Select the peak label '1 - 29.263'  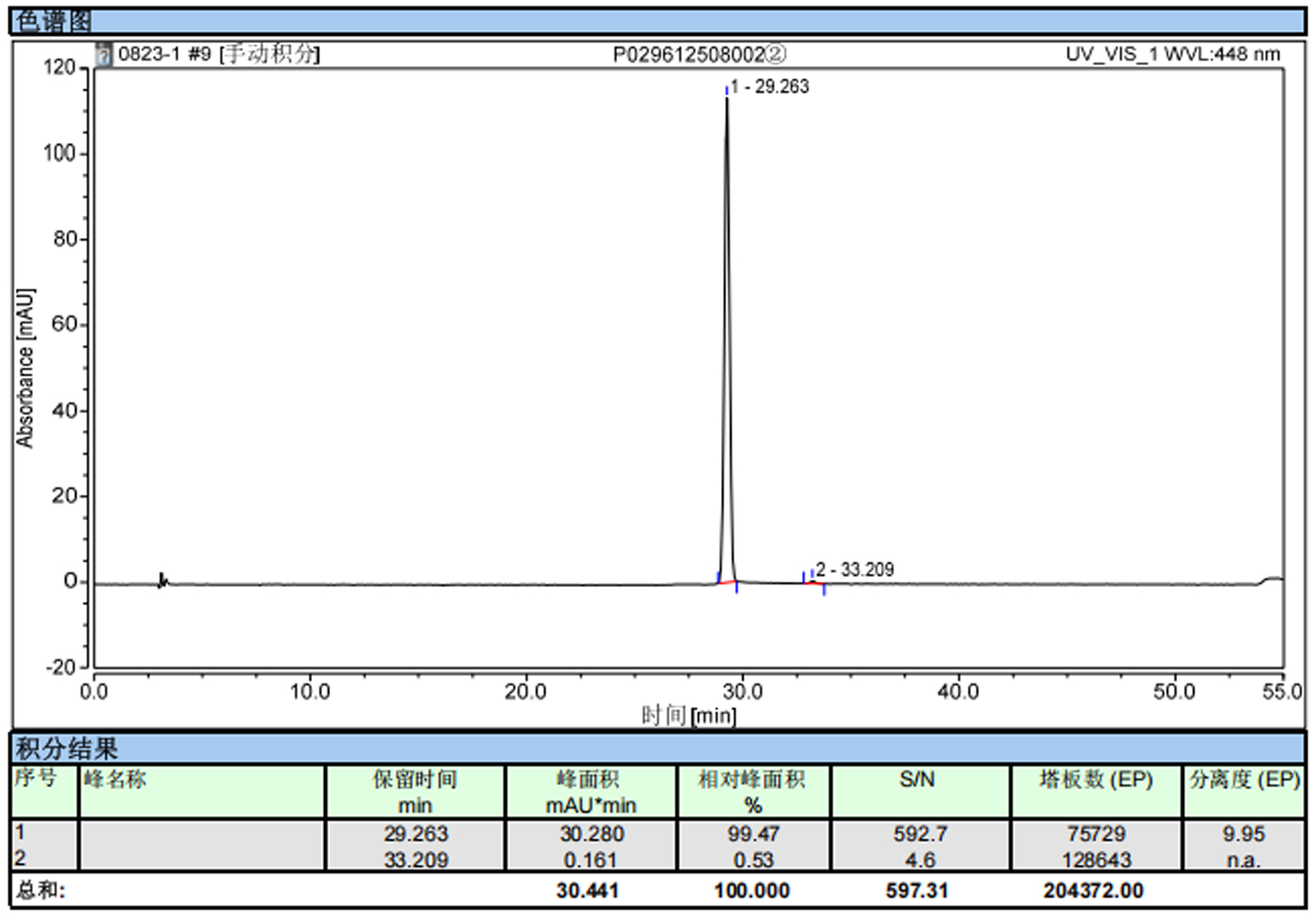click(770, 87)
